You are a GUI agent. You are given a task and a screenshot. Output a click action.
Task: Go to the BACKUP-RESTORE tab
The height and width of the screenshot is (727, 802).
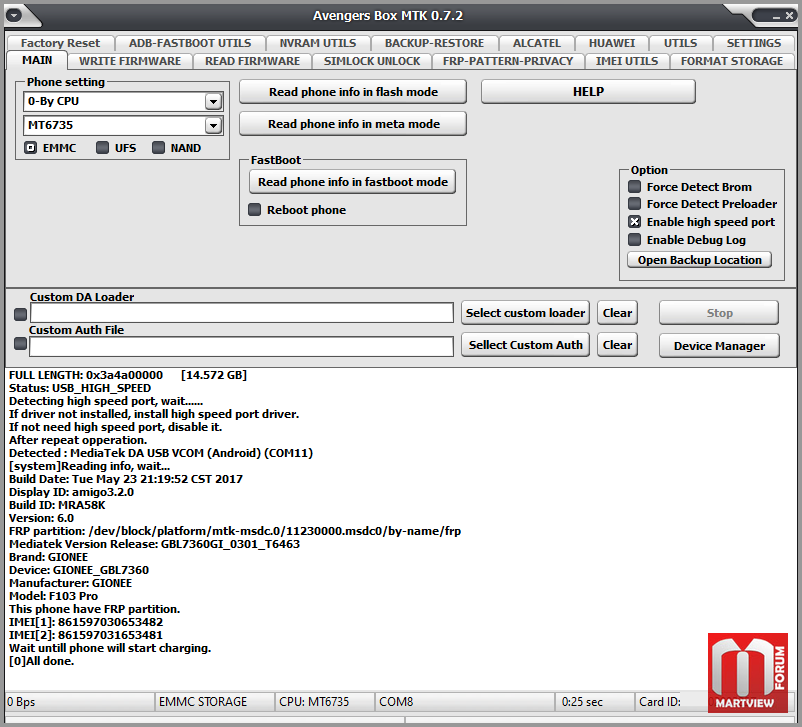click(434, 43)
